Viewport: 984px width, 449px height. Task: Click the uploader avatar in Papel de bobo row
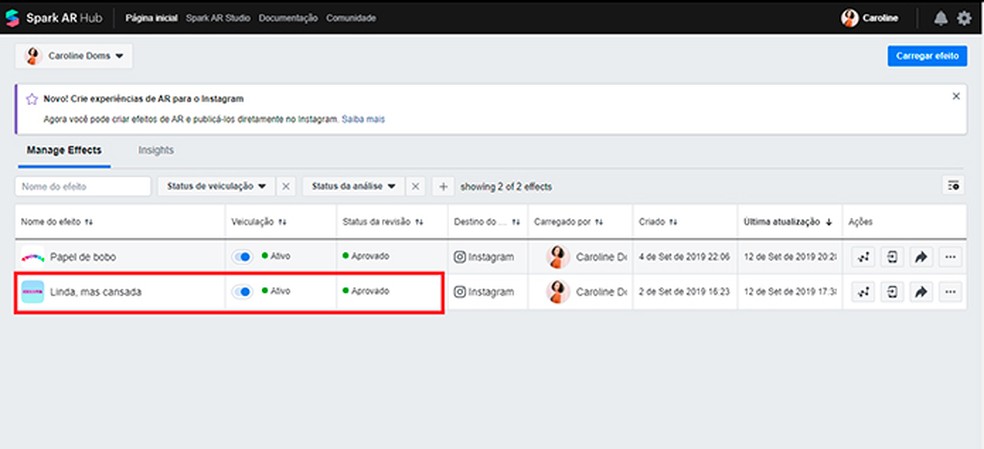point(557,257)
